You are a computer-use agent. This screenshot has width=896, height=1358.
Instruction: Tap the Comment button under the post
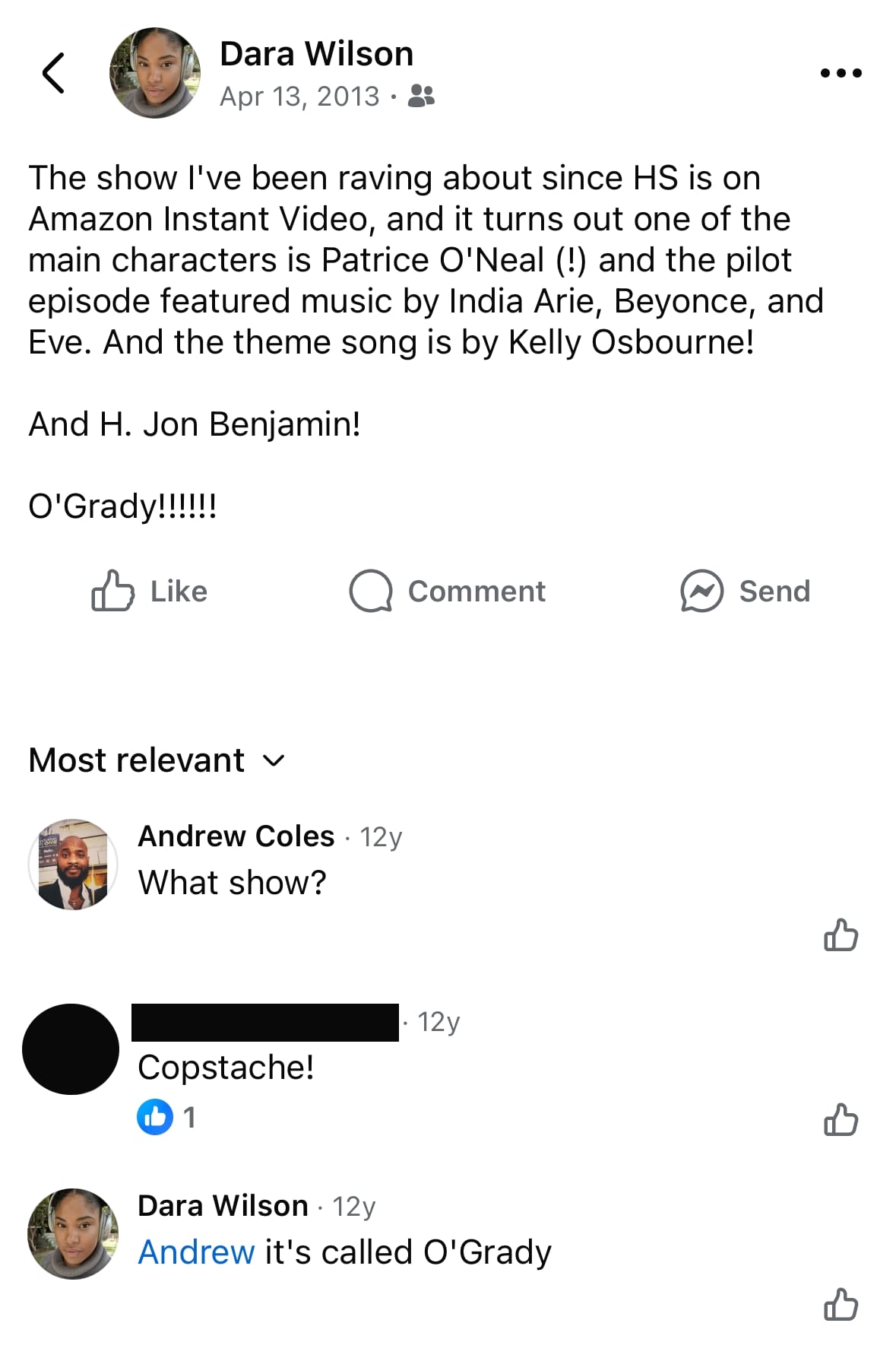tap(447, 591)
